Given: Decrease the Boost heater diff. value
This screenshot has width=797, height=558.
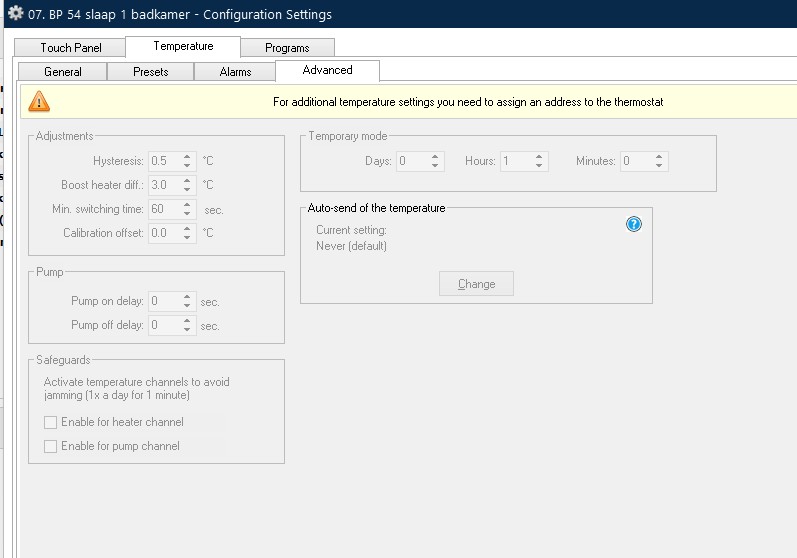Looking at the screenshot, I should (187, 189).
